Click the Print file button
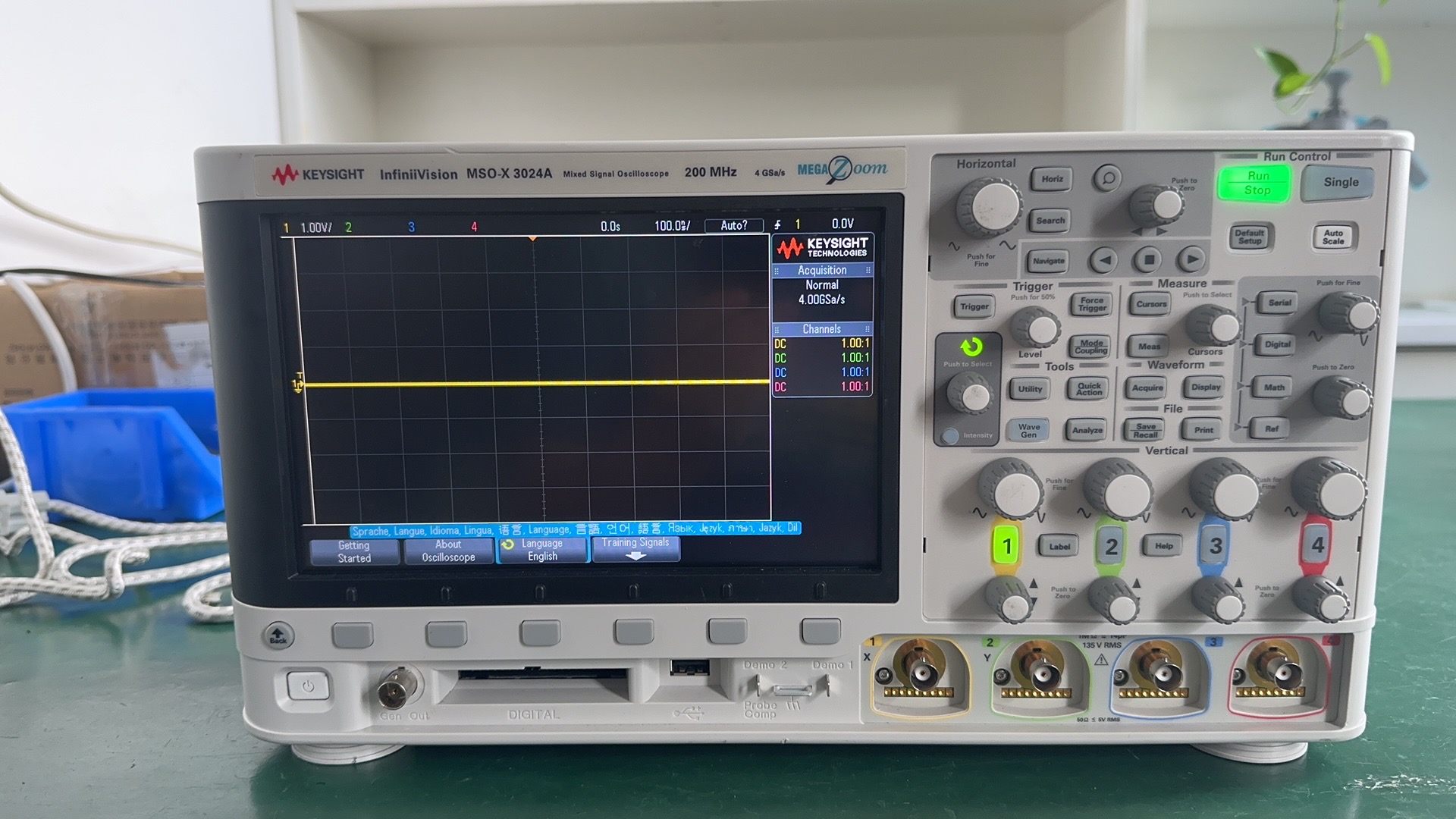 pyautogui.click(x=1203, y=430)
